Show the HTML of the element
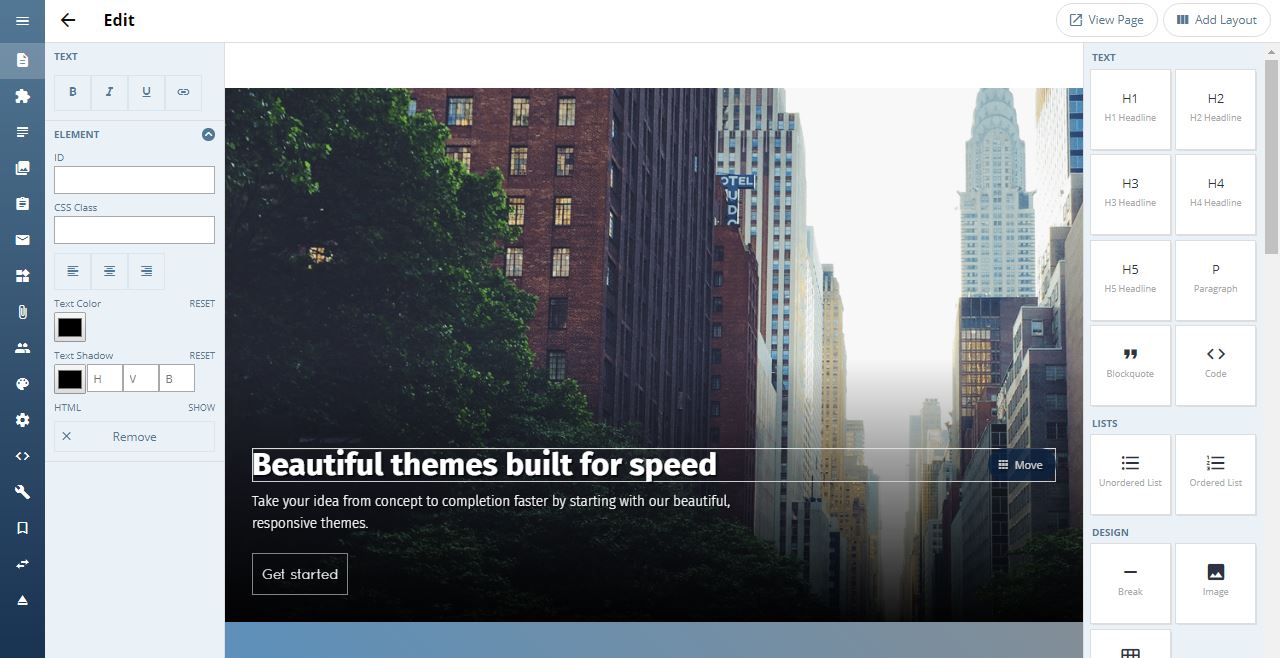The height and width of the screenshot is (658, 1280). pyautogui.click(x=202, y=407)
